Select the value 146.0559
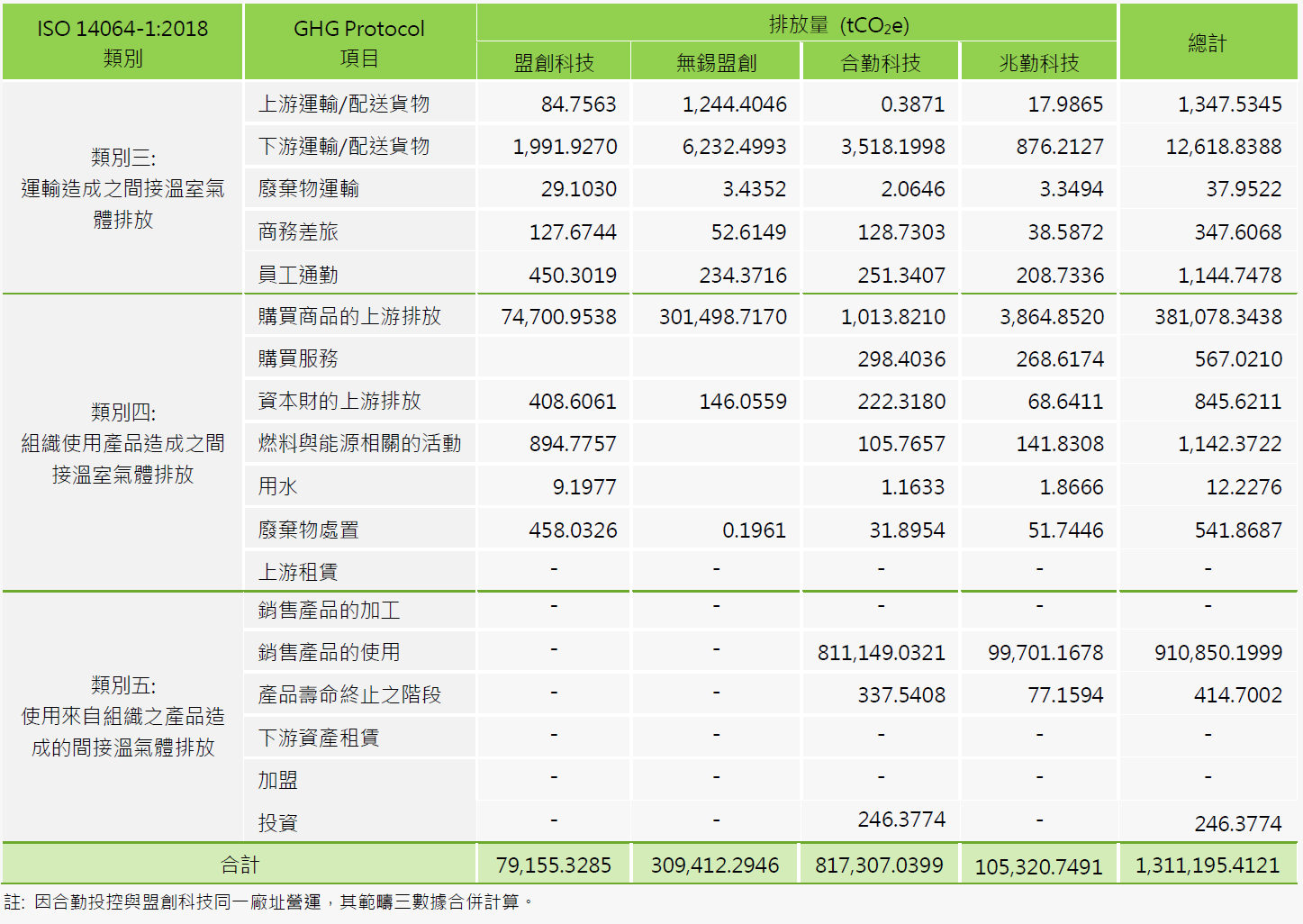The height and width of the screenshot is (924, 1303). 743,402
